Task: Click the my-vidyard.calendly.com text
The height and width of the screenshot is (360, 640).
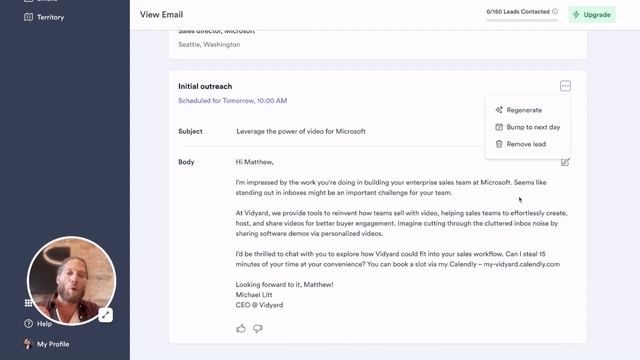Action: 522,264
